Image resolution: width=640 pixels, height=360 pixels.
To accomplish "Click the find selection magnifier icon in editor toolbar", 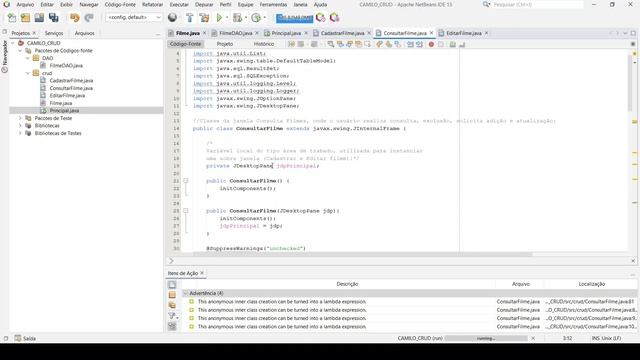I will point(331,44).
